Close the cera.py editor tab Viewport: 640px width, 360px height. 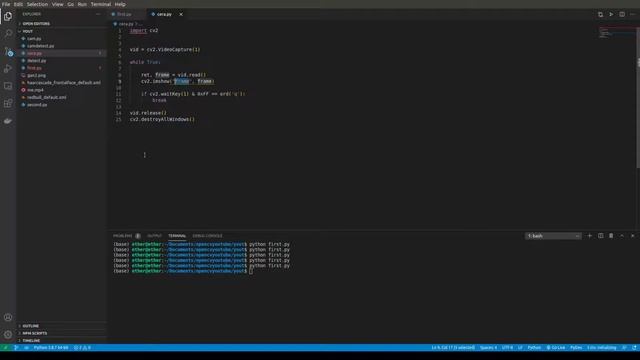[x=181, y=14]
